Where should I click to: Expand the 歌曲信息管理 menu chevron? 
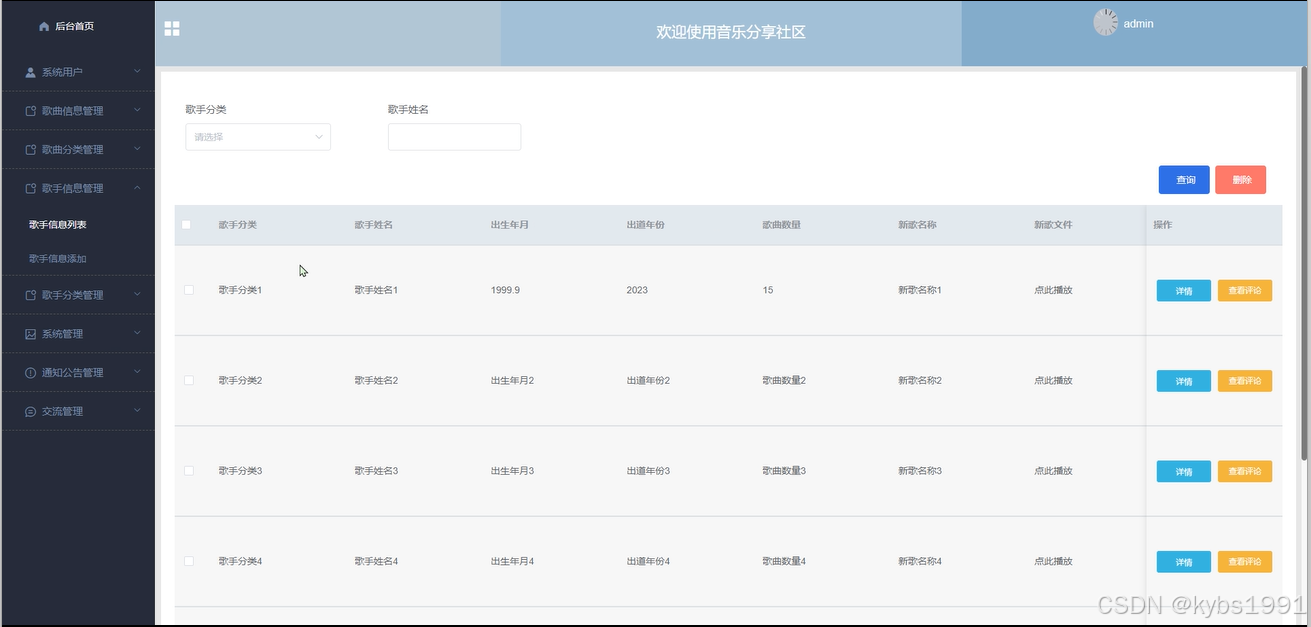(x=137, y=111)
